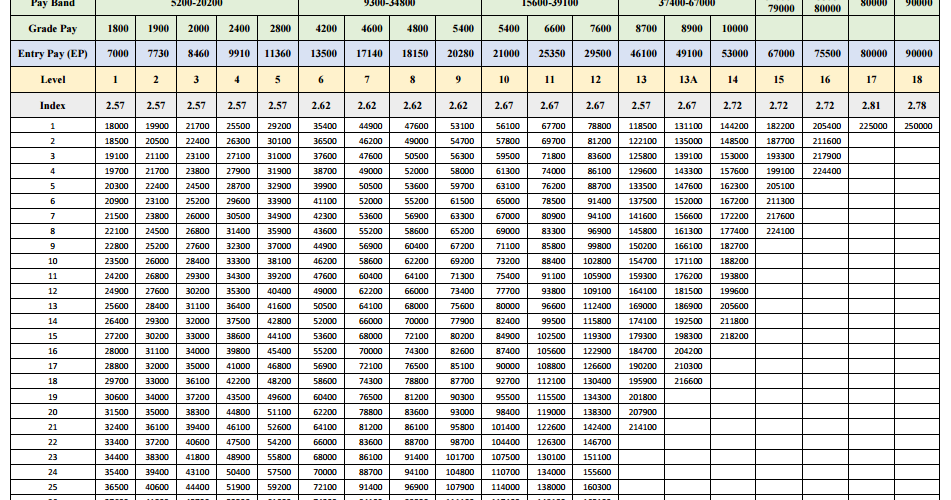Click cell 224100 under Level 15
Viewport: 951px width, 500px height.
[780, 231]
